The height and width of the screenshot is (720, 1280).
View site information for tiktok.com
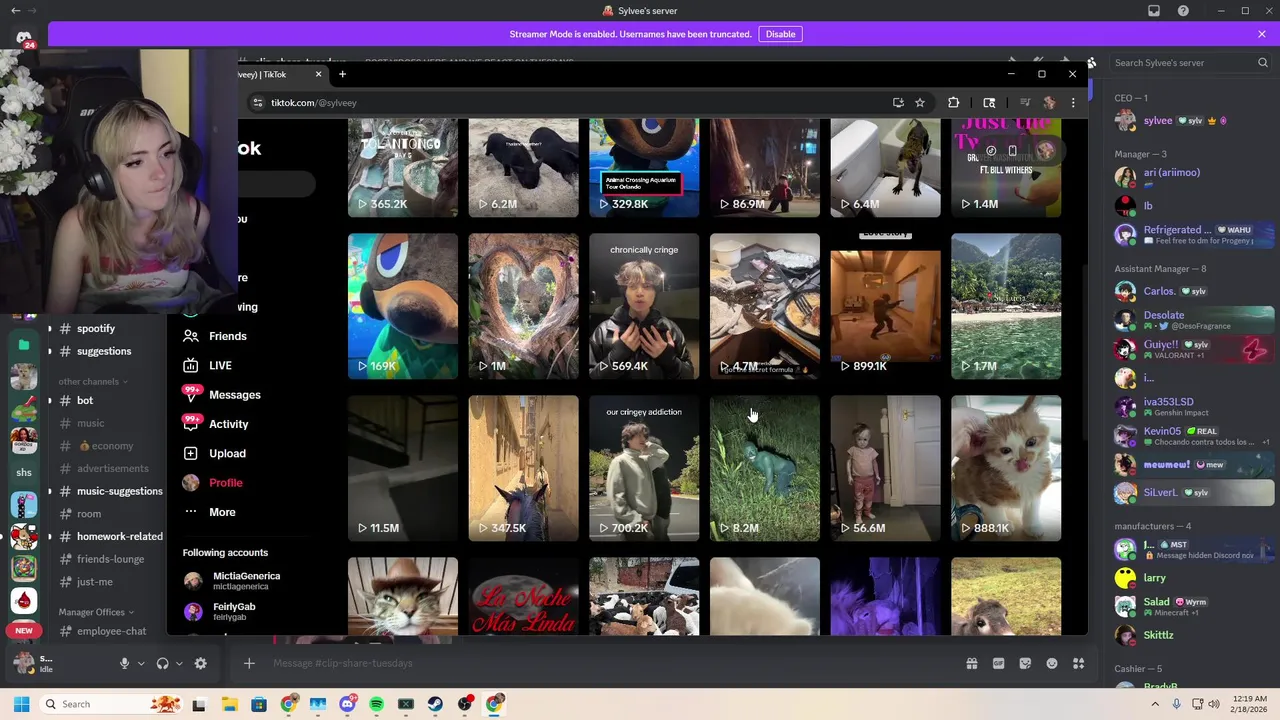click(257, 102)
